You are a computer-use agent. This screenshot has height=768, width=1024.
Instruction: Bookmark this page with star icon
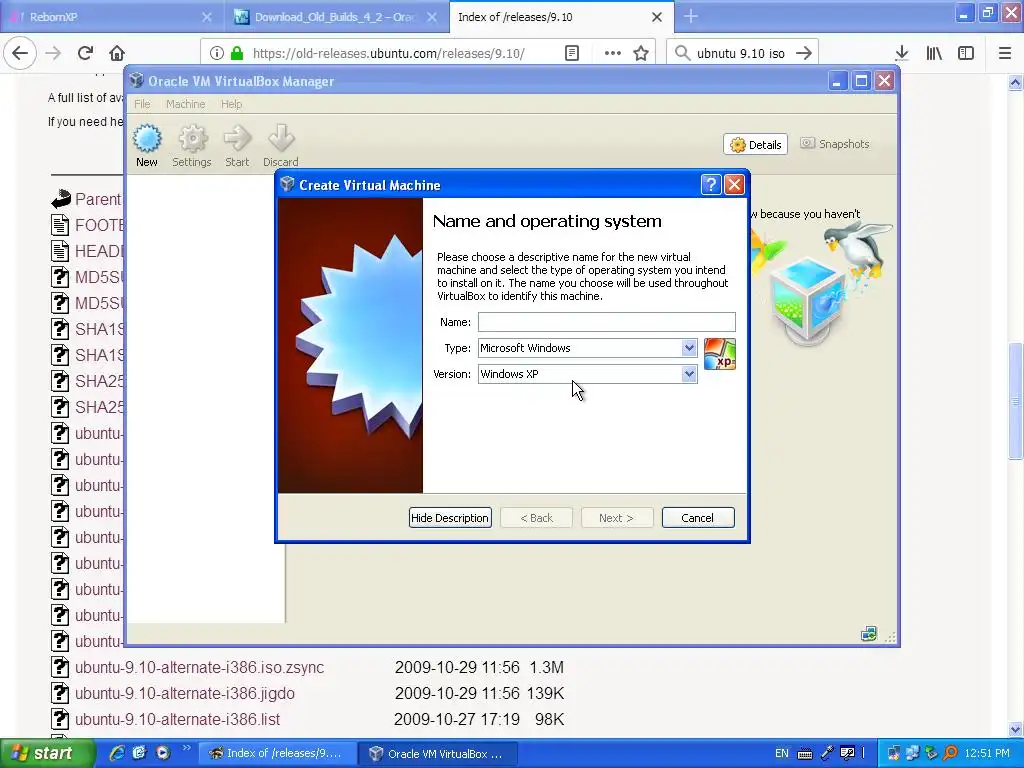[641, 53]
